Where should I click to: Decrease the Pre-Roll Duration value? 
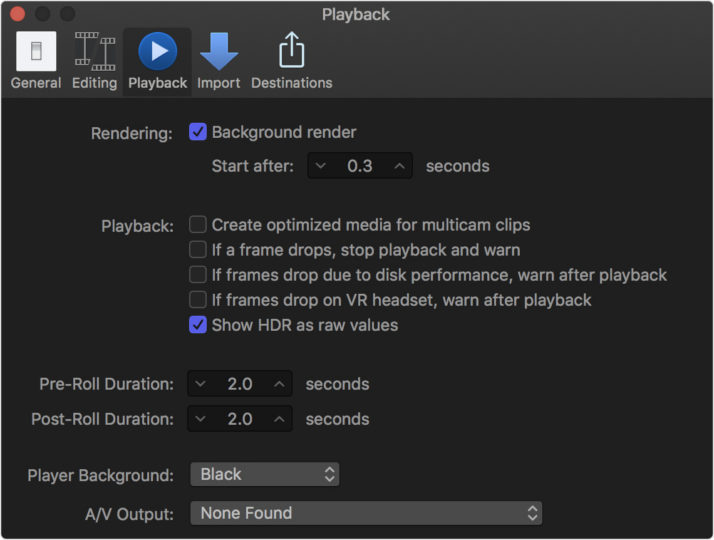point(200,384)
